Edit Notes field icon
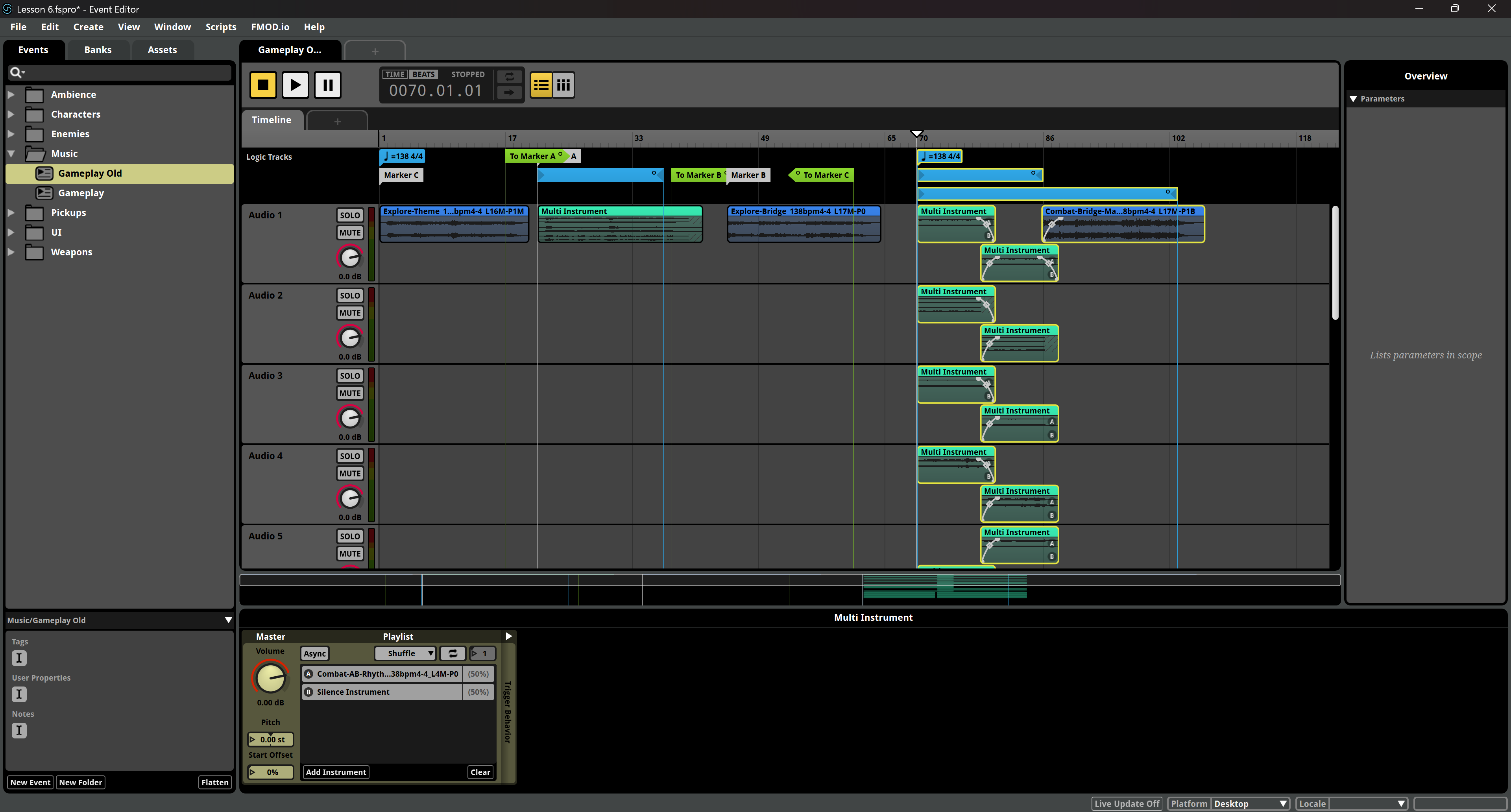The height and width of the screenshot is (812, 1511). [x=19, y=731]
